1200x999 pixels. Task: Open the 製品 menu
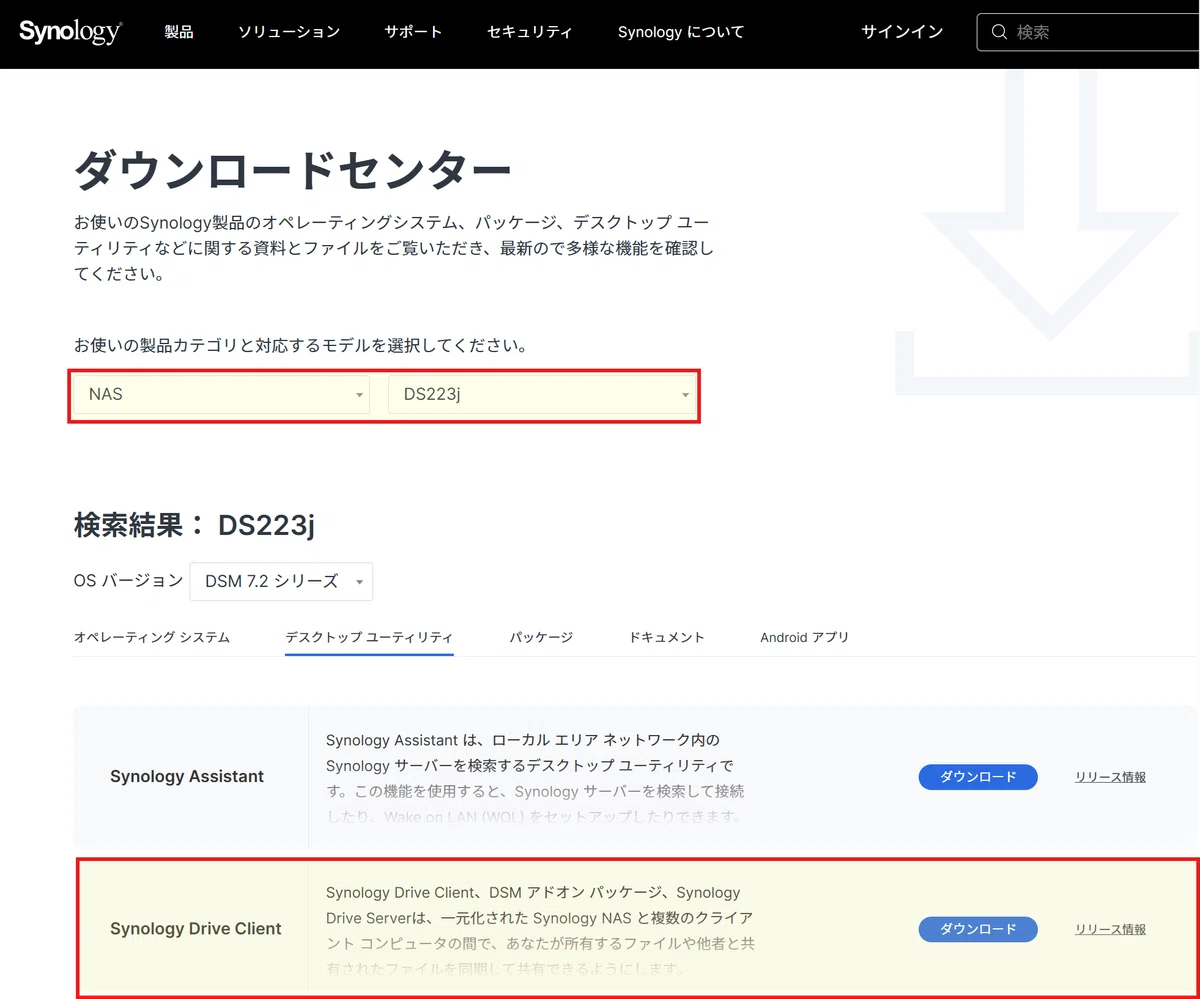[x=179, y=32]
